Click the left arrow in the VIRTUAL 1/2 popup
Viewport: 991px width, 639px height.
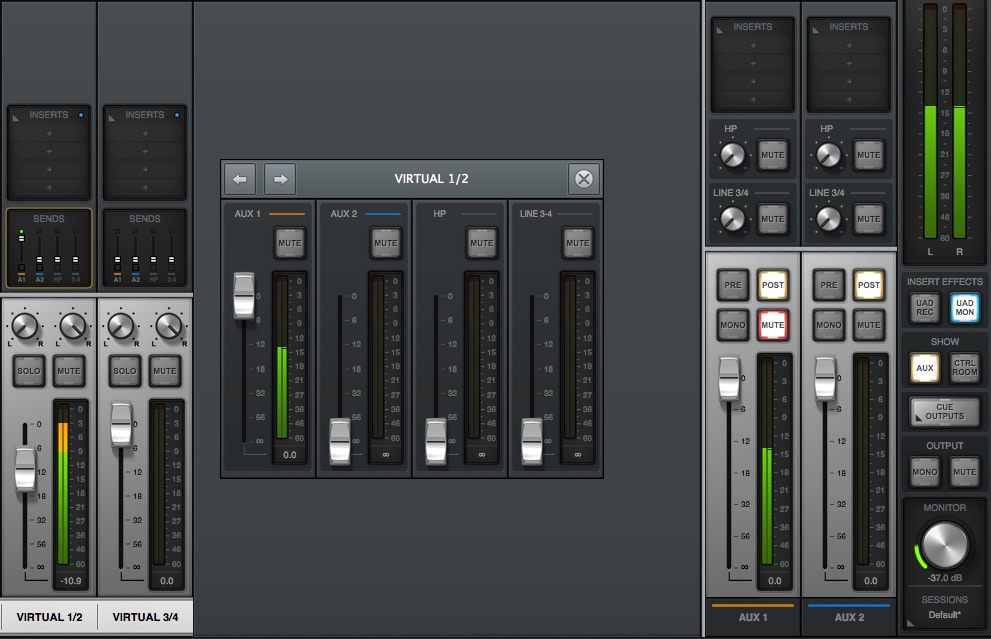(239, 179)
